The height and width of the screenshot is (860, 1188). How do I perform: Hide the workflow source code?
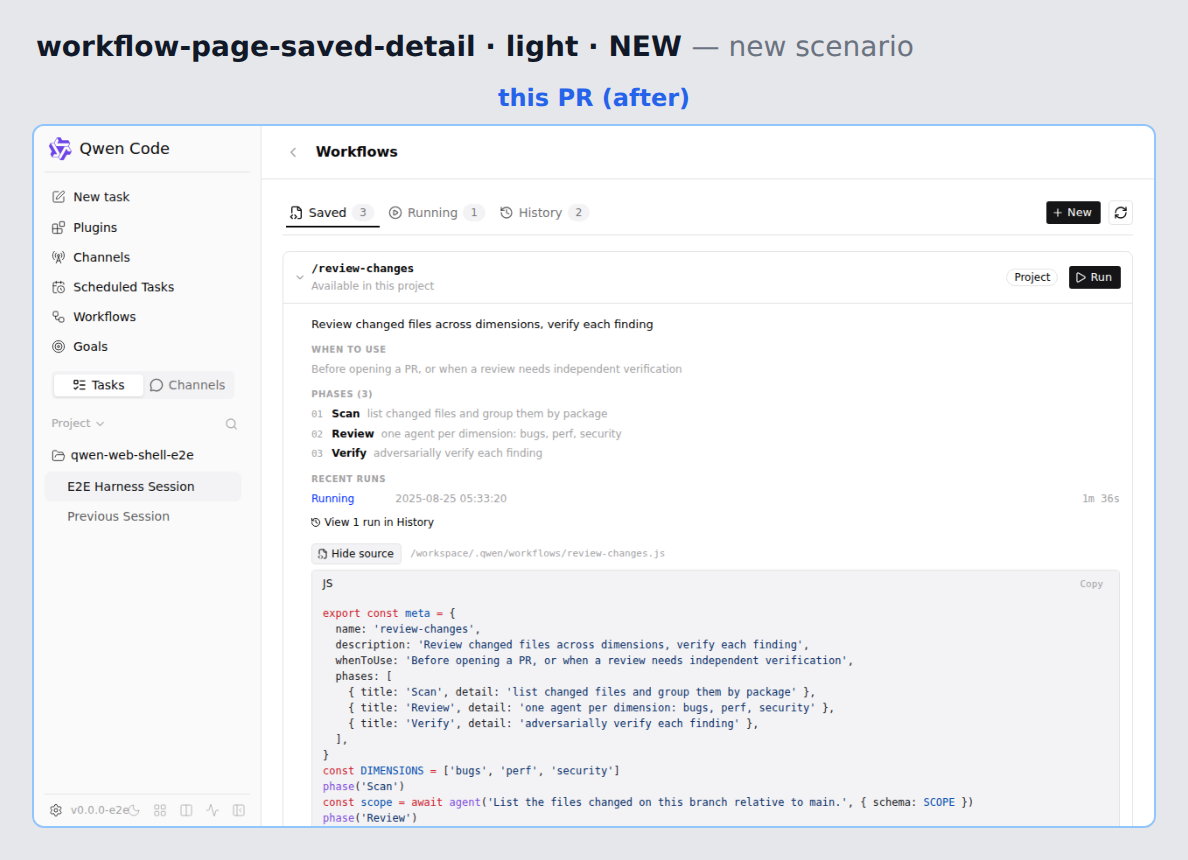coord(356,554)
